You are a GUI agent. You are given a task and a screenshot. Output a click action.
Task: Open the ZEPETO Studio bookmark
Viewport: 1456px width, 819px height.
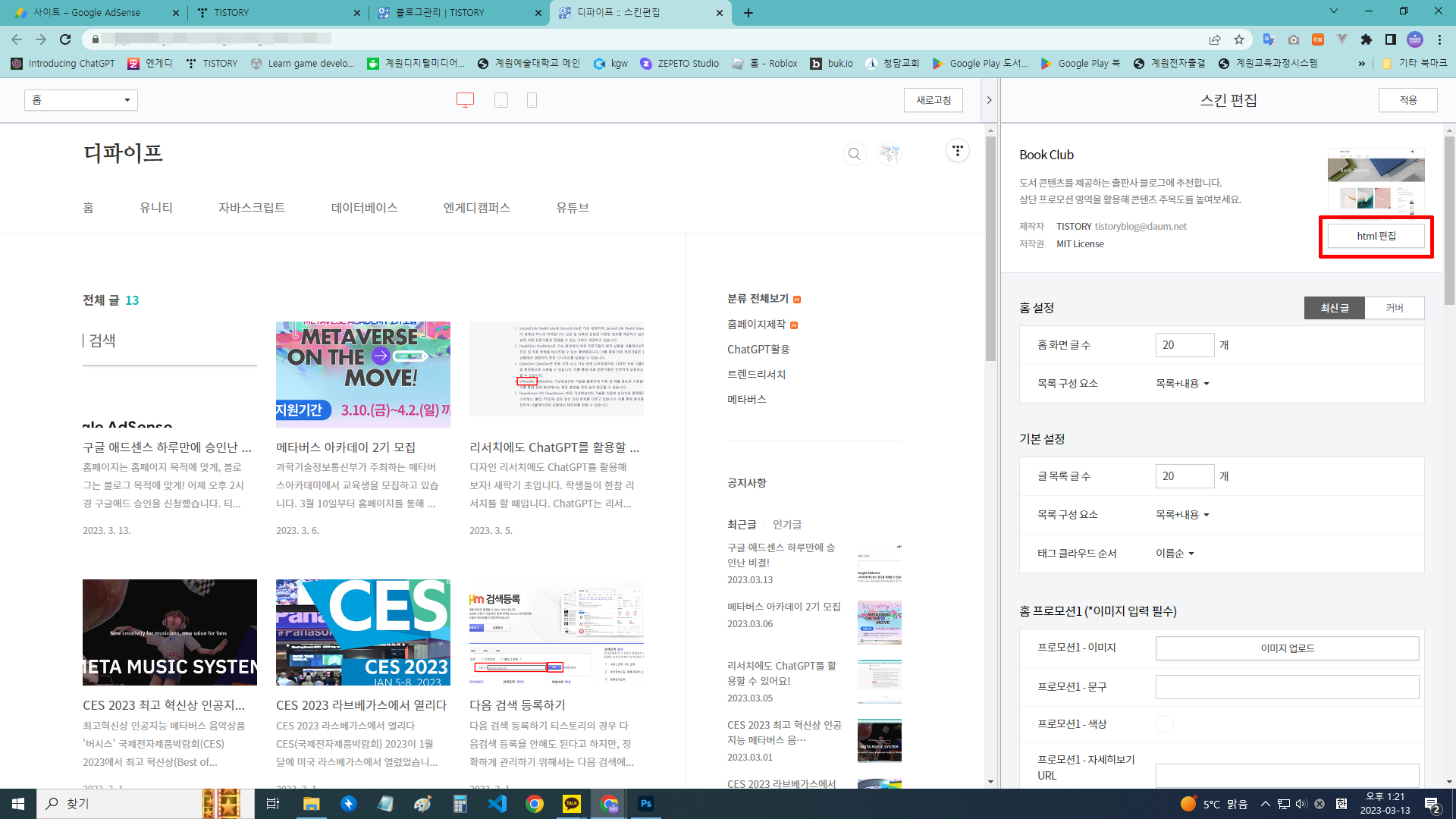(679, 64)
